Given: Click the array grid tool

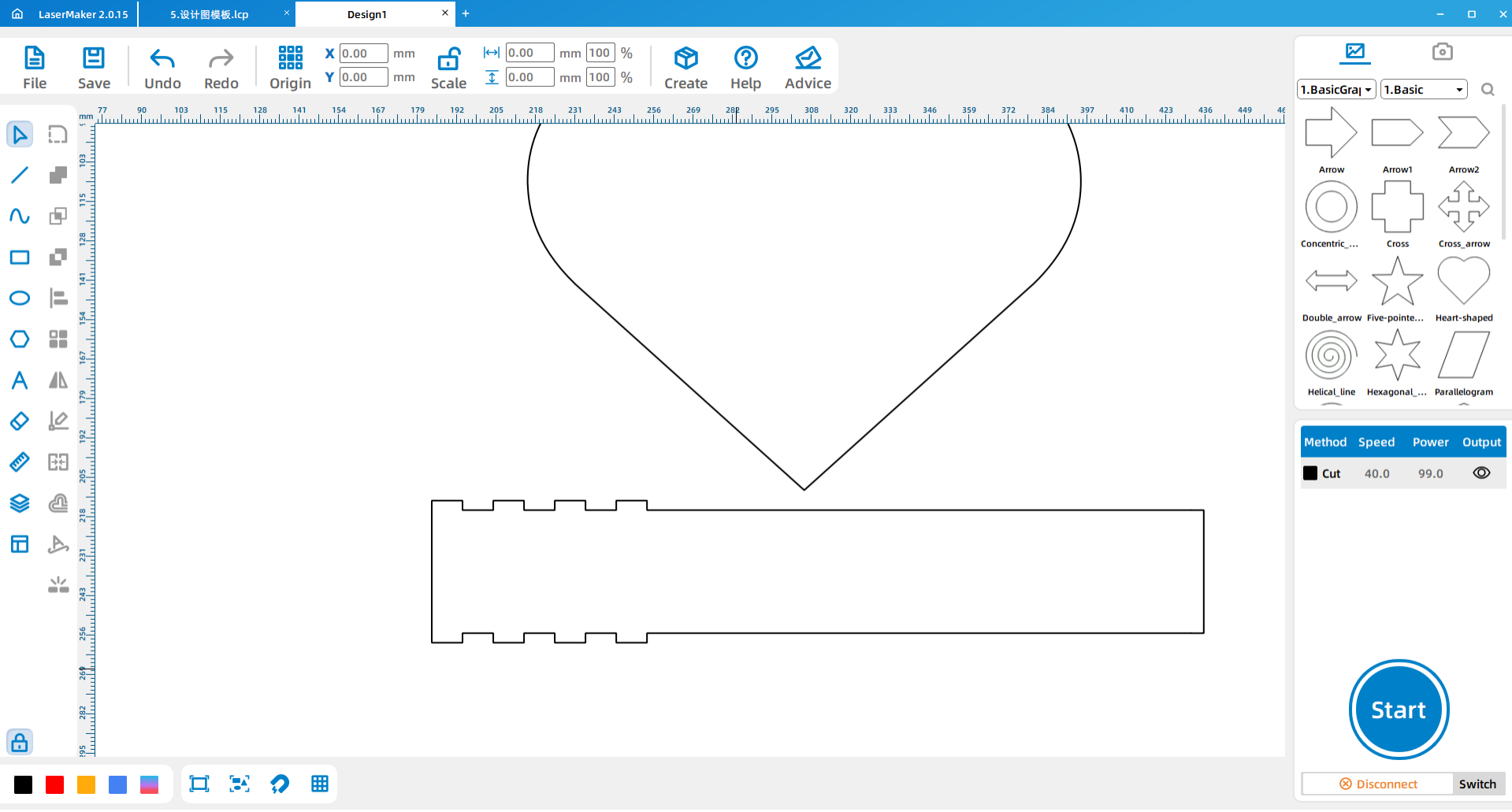Looking at the screenshot, I should click(58, 339).
